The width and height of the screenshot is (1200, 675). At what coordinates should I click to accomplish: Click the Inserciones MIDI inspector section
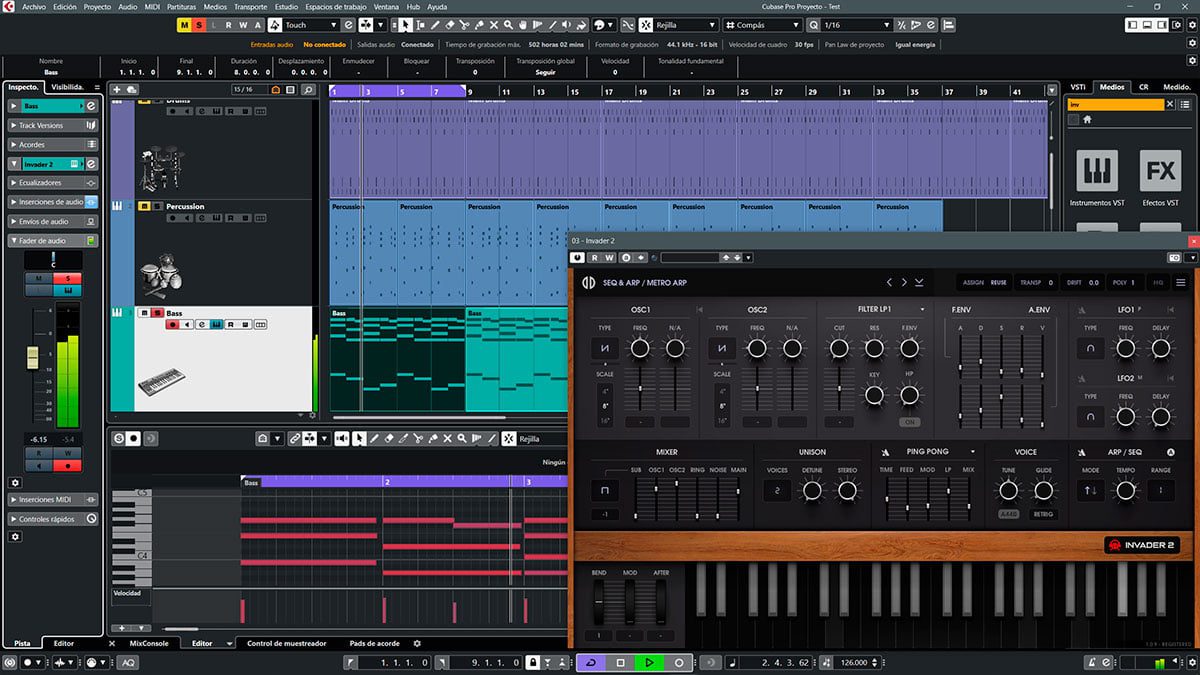pos(53,500)
